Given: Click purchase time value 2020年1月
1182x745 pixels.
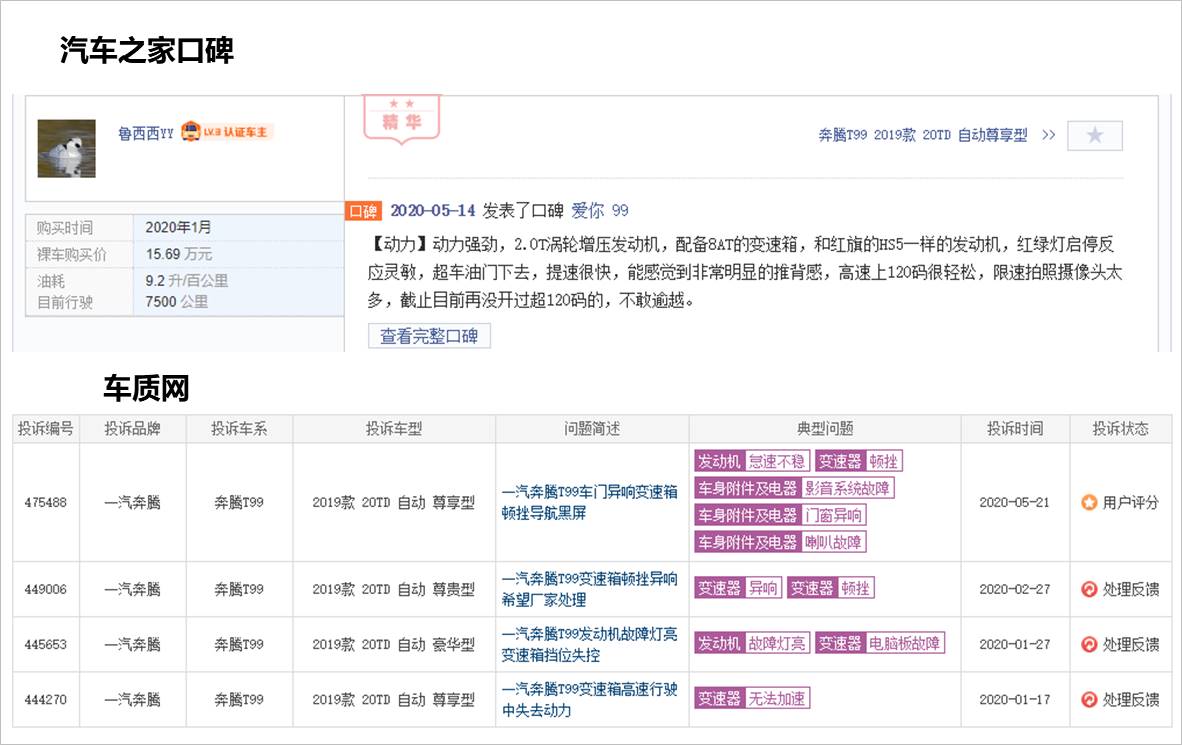Looking at the screenshot, I should pyautogui.click(x=178, y=227).
